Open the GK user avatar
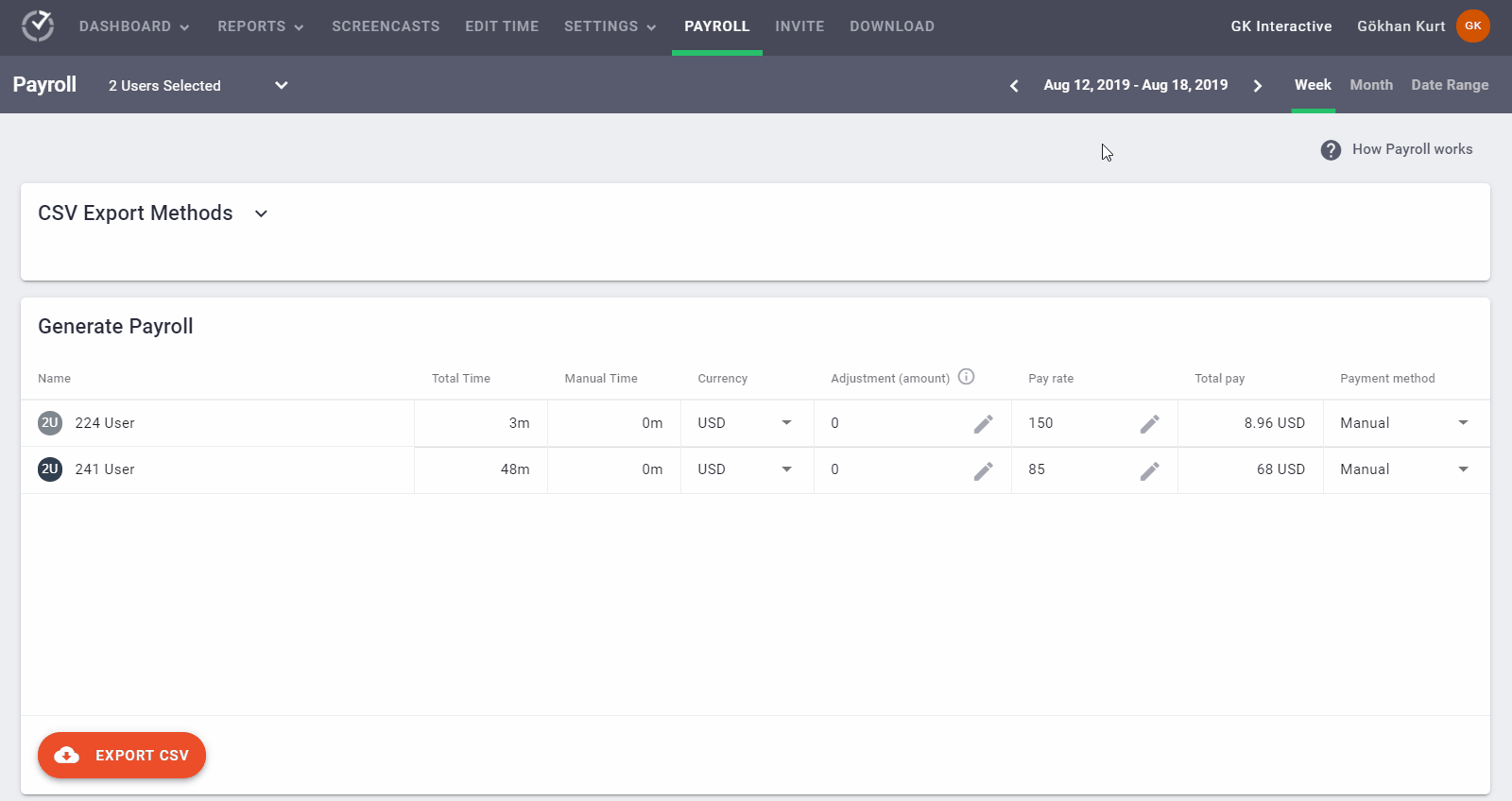Image resolution: width=1512 pixels, height=801 pixels. pos(1472,26)
